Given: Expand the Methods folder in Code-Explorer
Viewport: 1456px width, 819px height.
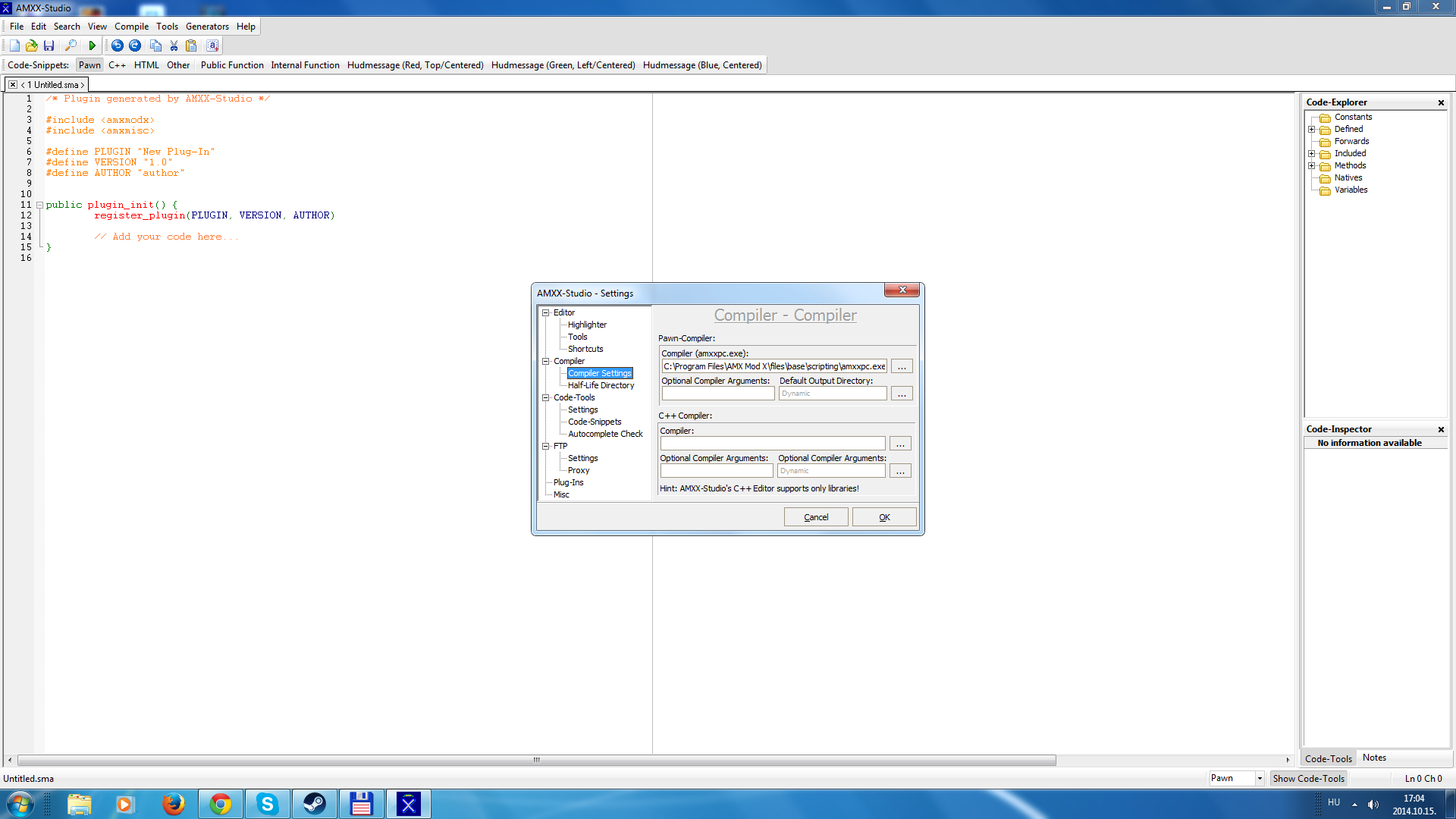Looking at the screenshot, I should coord(1311,165).
